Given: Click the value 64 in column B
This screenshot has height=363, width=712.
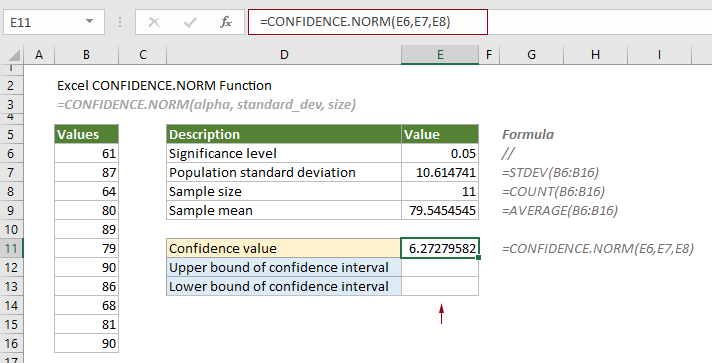Looking at the screenshot, I should [86, 192].
